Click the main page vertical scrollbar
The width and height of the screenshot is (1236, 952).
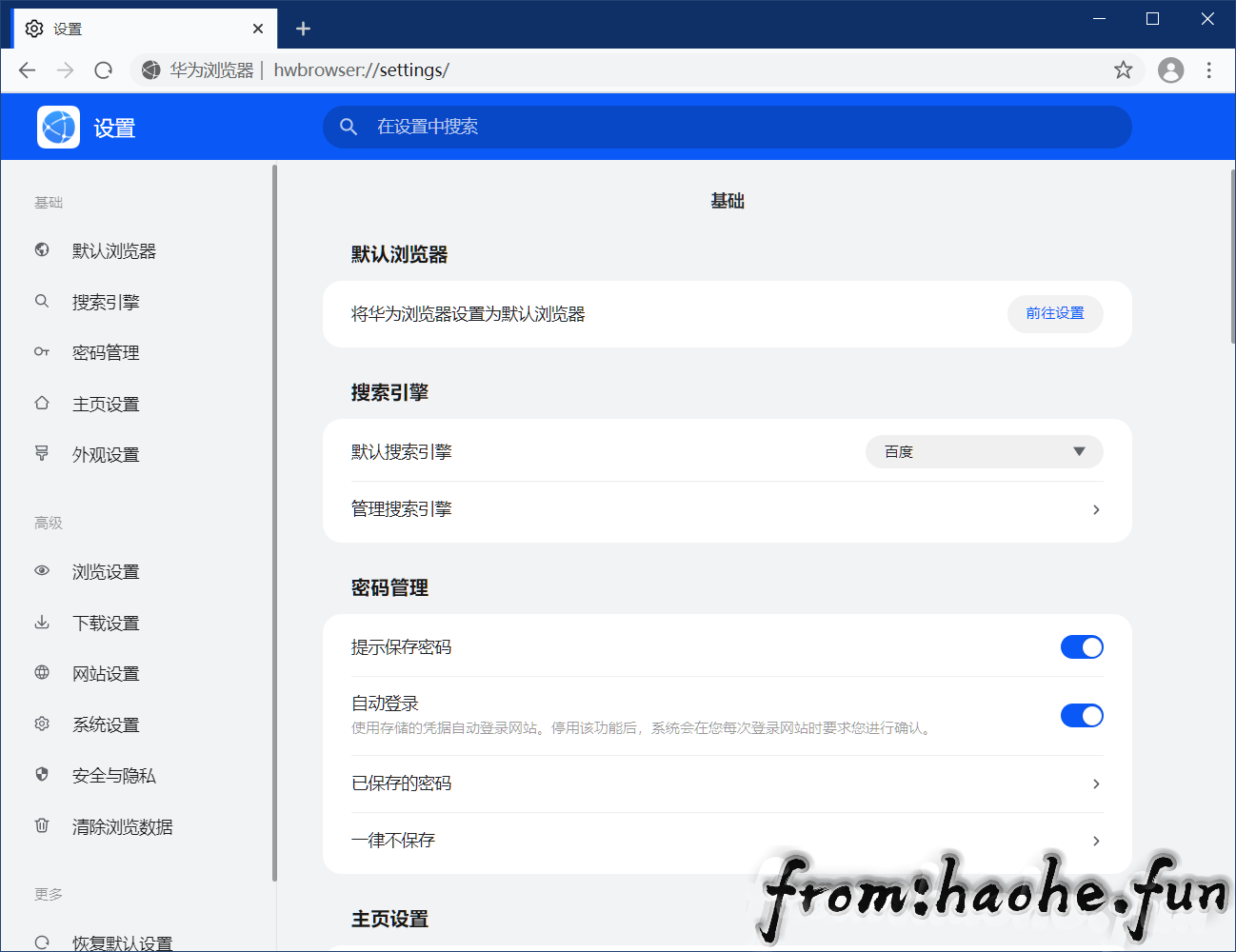point(1232,257)
